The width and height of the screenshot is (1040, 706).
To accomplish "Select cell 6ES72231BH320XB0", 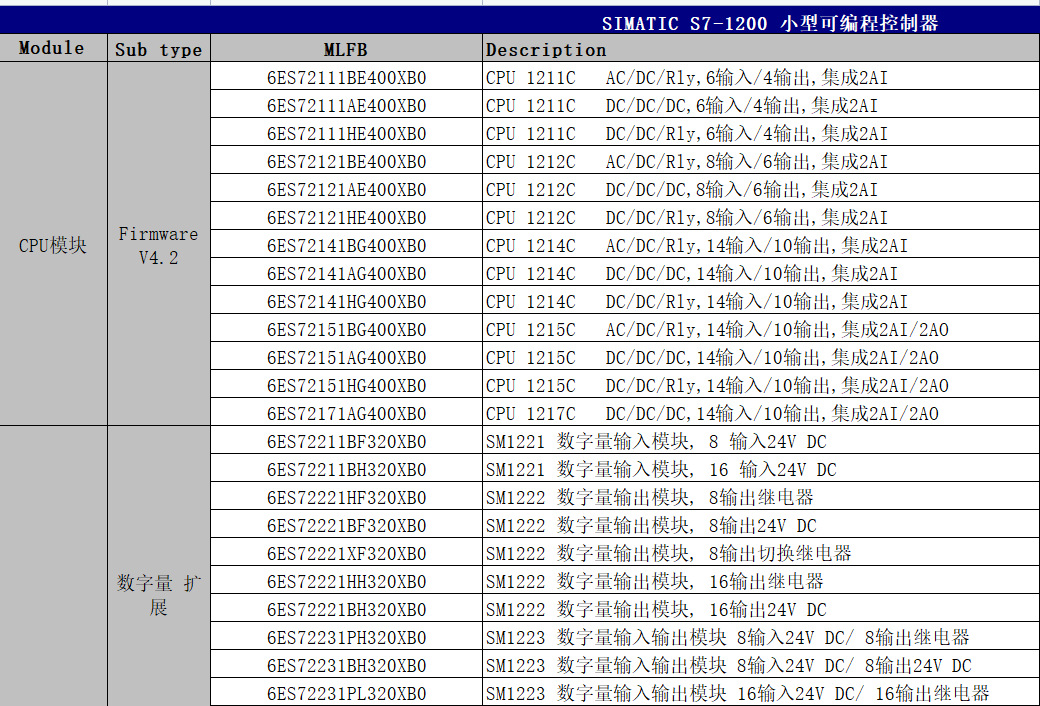I will click(x=346, y=665).
